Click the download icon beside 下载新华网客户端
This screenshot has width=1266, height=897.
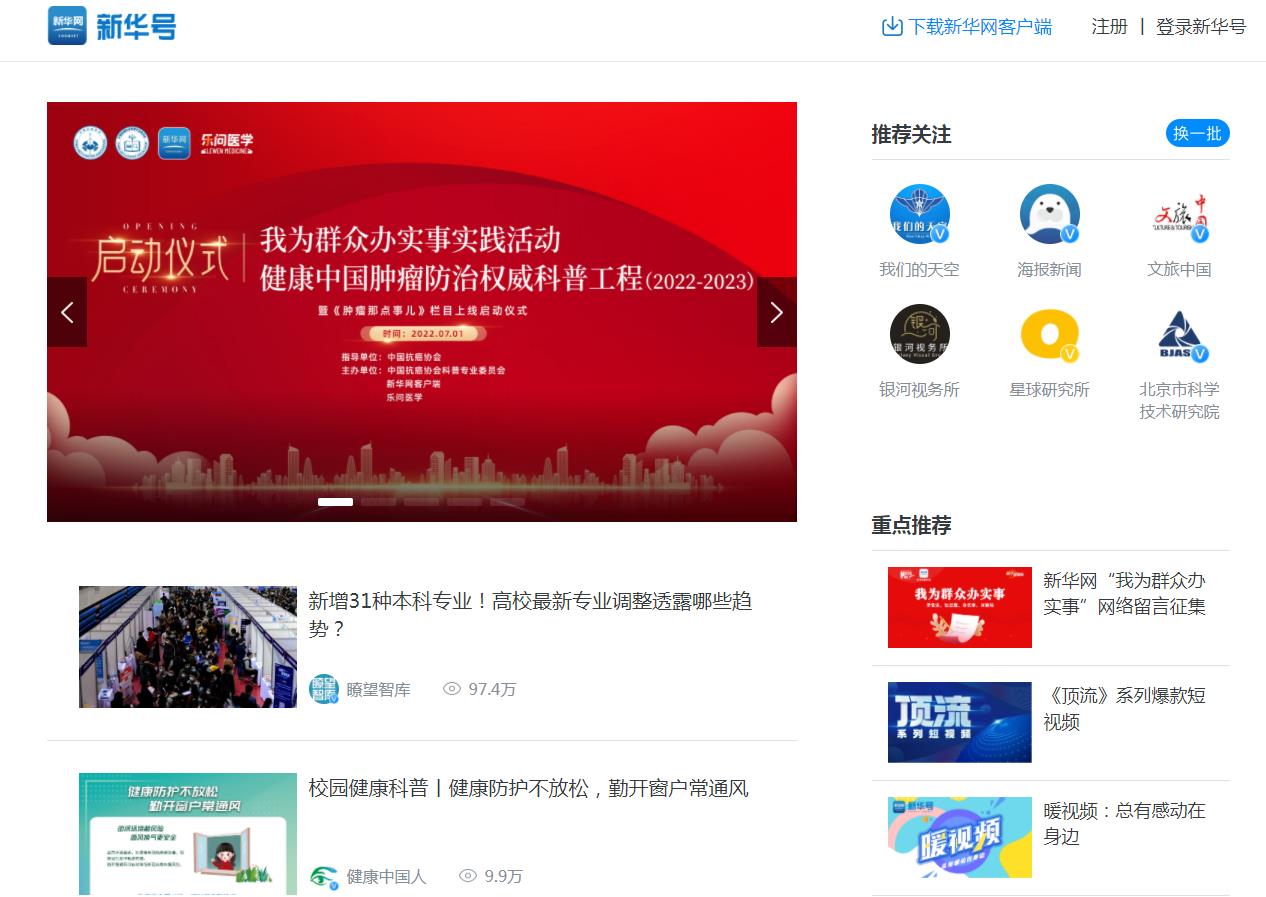[x=892, y=27]
